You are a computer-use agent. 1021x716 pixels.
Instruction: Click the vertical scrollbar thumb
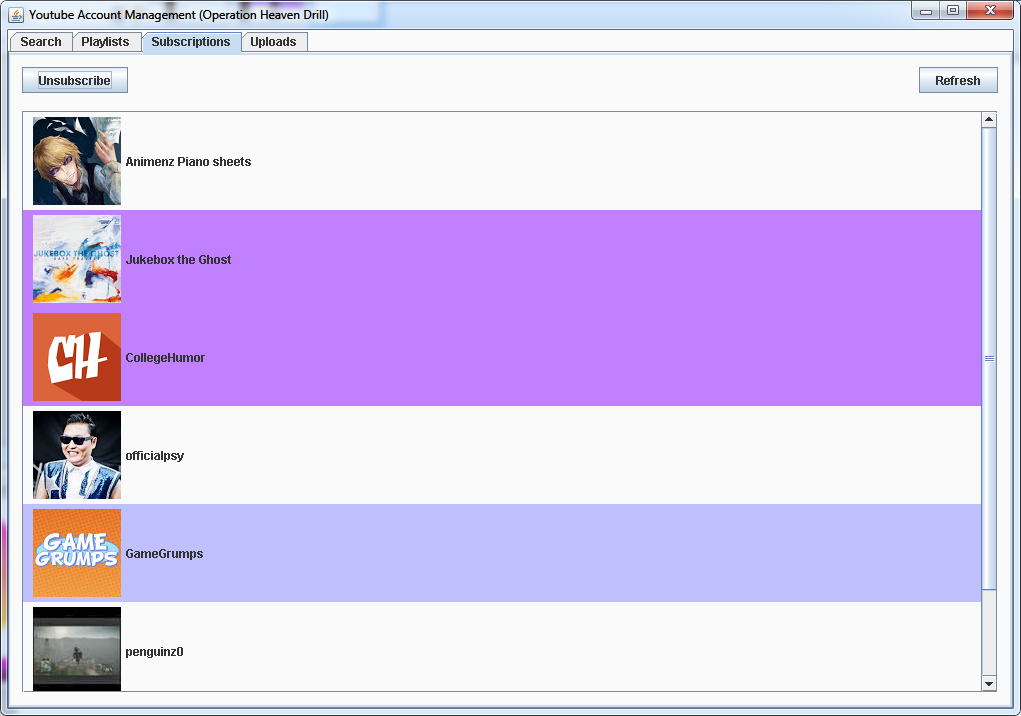pyautogui.click(x=989, y=359)
